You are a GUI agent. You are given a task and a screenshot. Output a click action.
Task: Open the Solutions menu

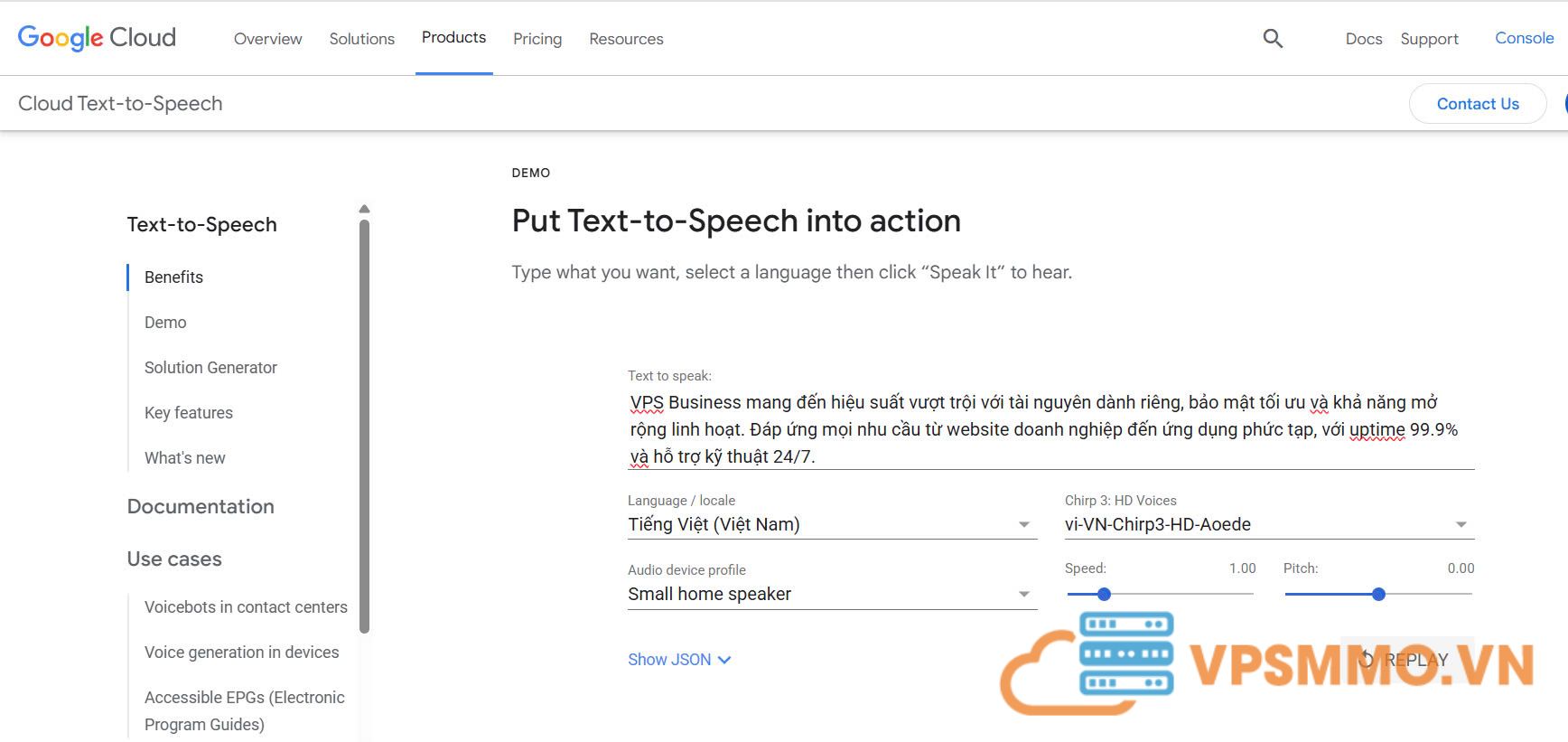pos(362,39)
